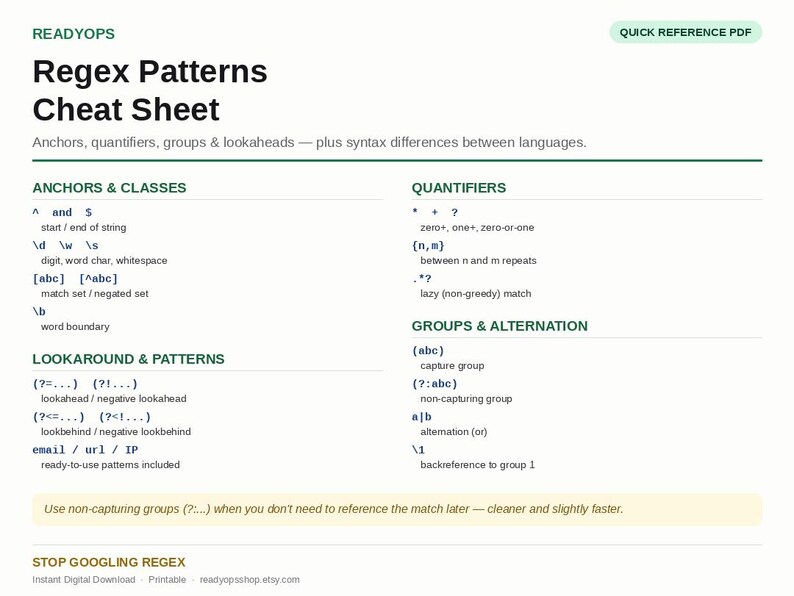The height and width of the screenshot is (596, 794).
Task: Click the '^ and $' pattern
Action: 62,213
